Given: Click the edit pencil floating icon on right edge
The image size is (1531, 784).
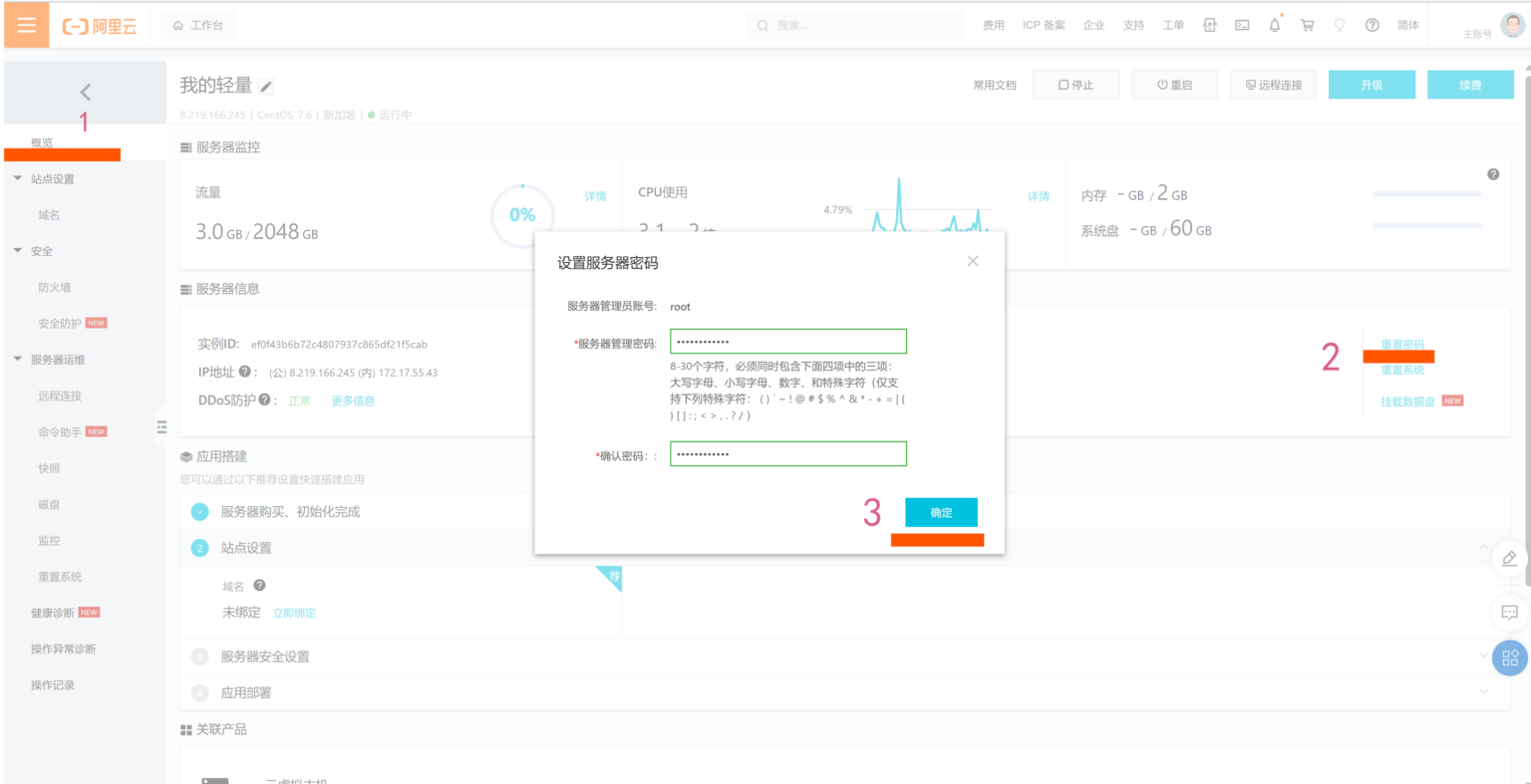Looking at the screenshot, I should click(x=1510, y=560).
